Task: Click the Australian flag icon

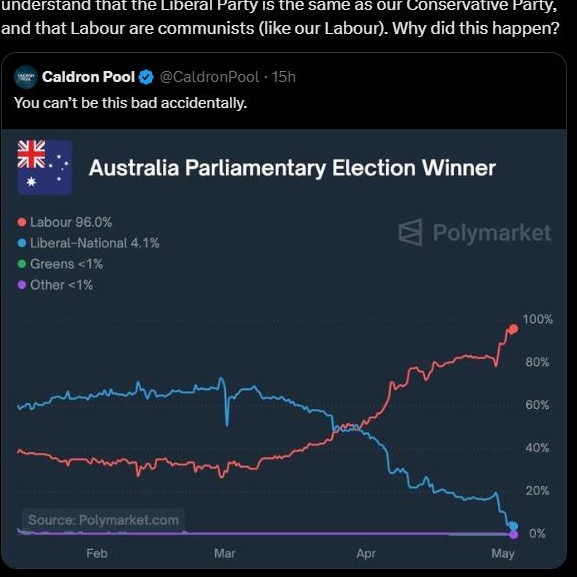Action: pyautogui.click(x=45, y=167)
